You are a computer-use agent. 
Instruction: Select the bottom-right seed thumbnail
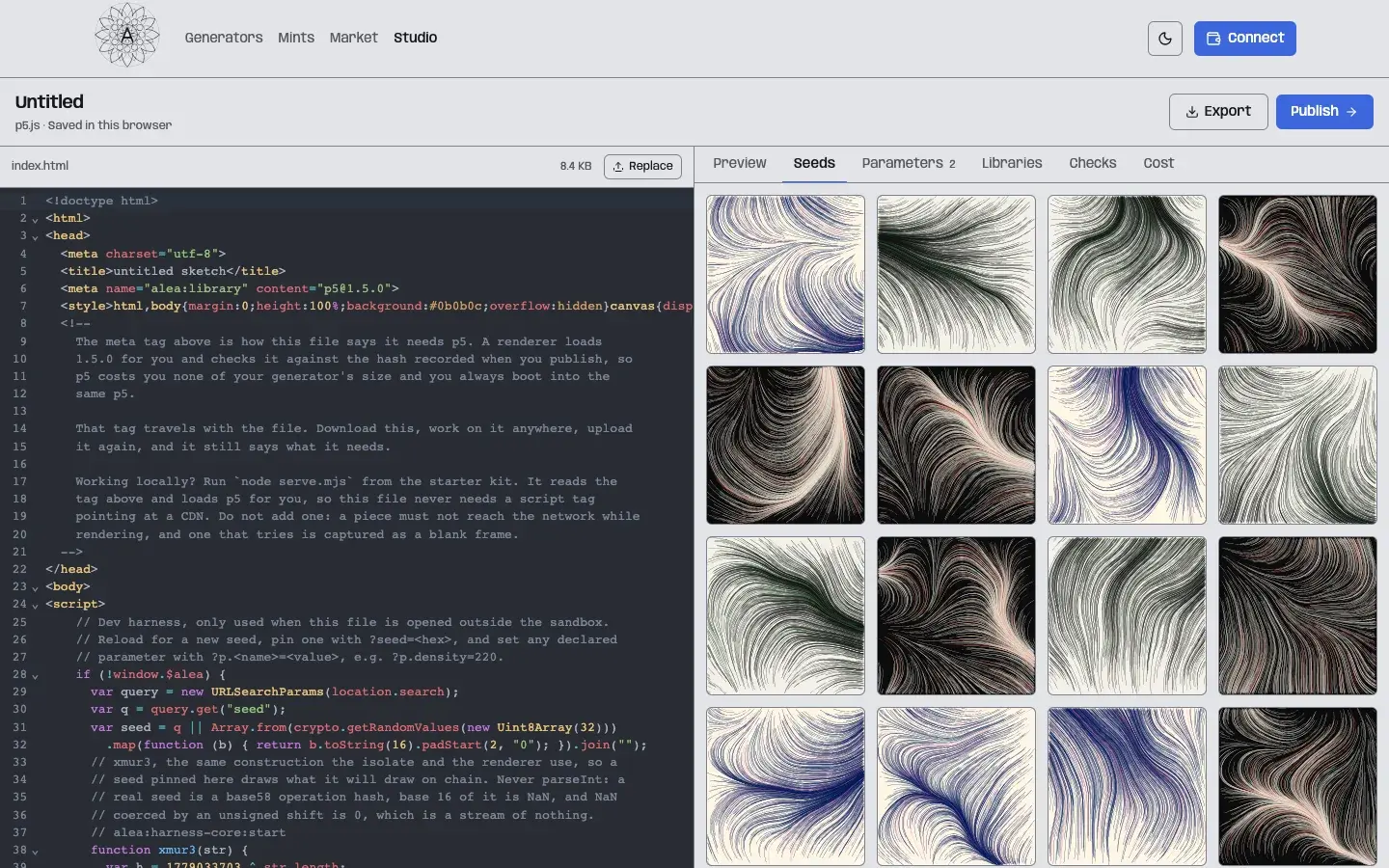[x=1297, y=786]
